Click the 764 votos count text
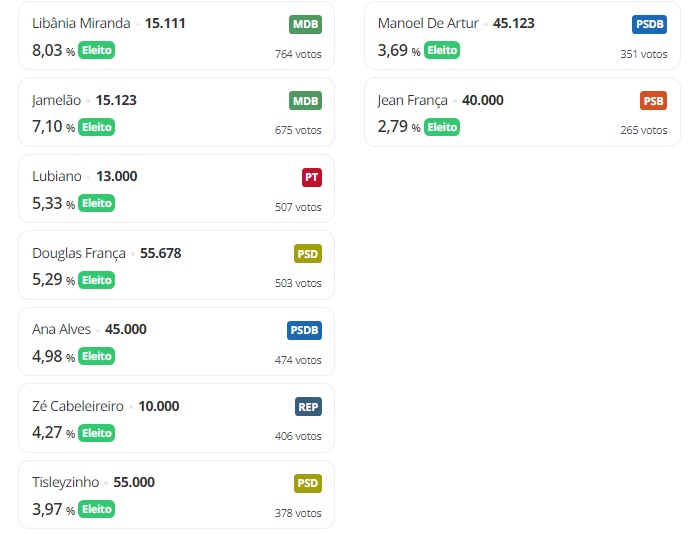This screenshot has height=534, width=699. 298,54
